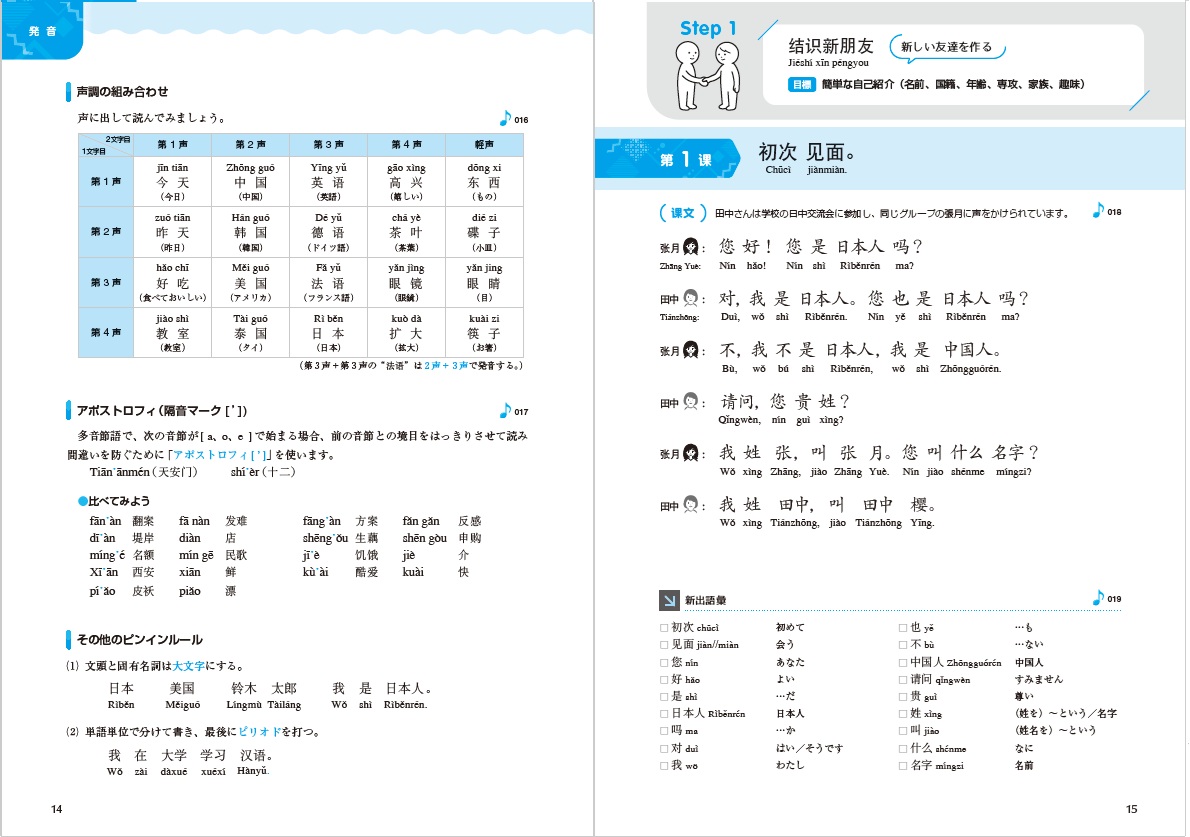Tick the checkbox for 初次 chūcì

click(x=664, y=628)
